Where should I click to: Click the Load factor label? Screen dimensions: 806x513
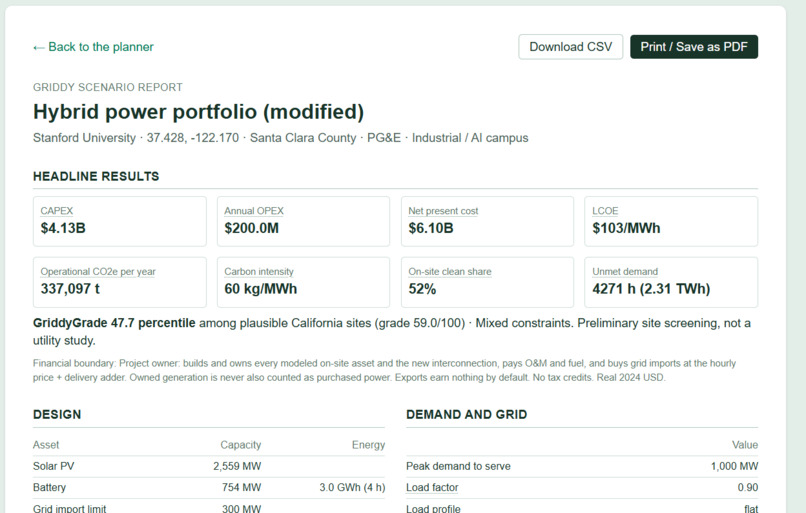click(x=432, y=487)
